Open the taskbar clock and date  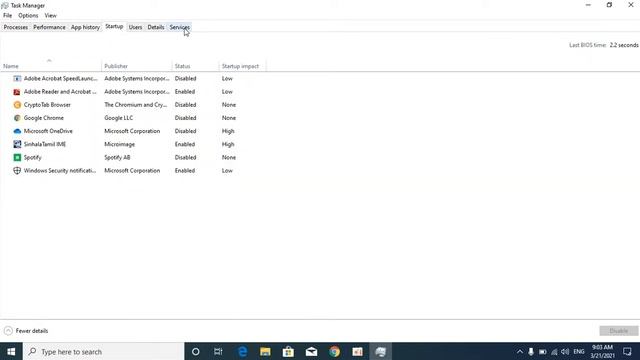(602, 351)
